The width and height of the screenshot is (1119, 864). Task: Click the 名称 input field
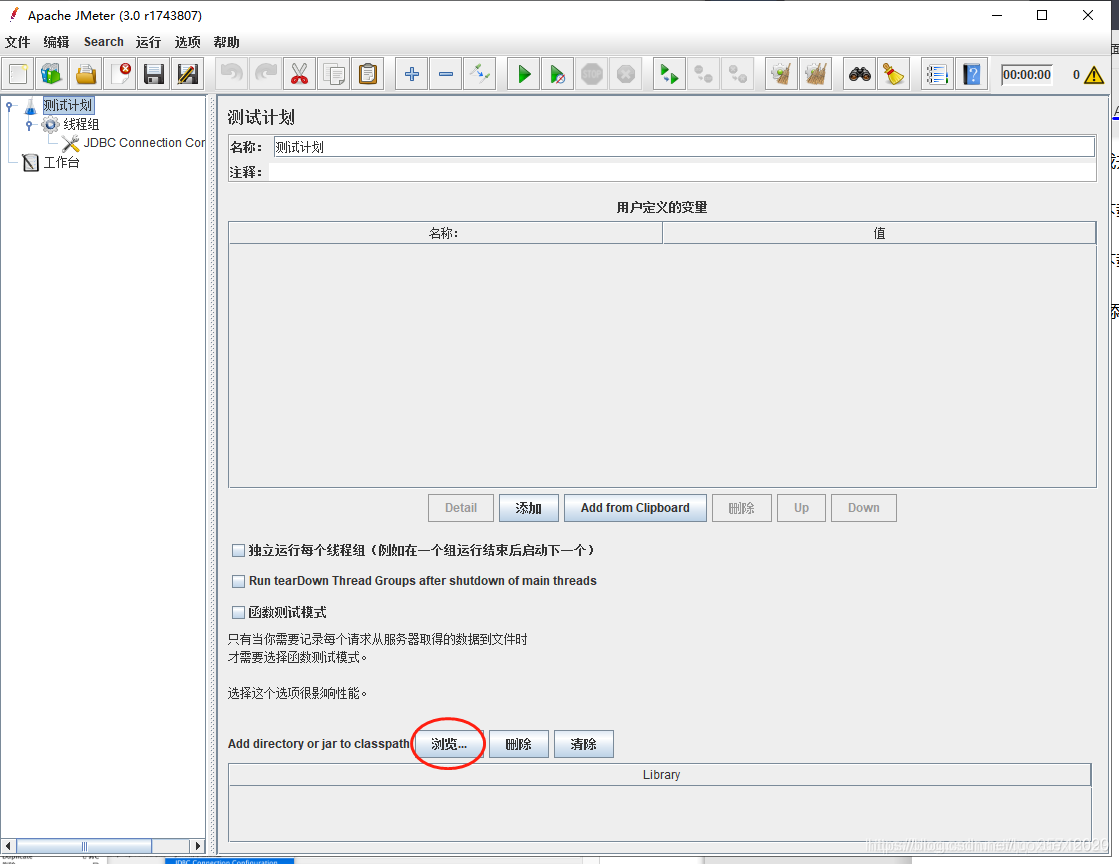(684, 147)
